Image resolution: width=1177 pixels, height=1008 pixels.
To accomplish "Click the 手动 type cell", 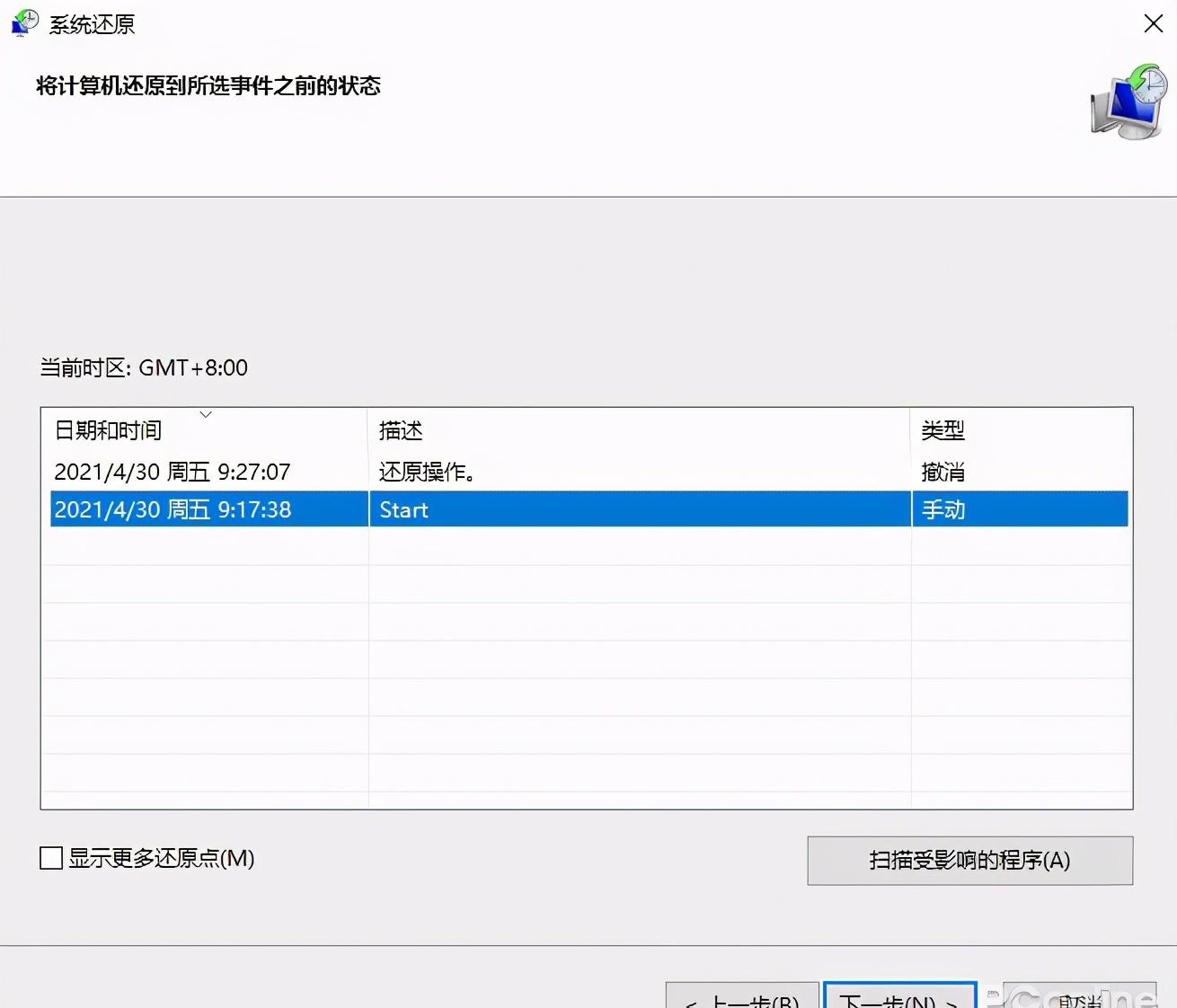I will pos(943,509).
